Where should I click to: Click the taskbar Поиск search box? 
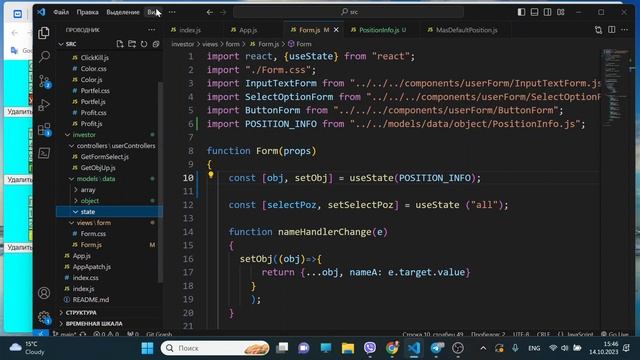click(216, 348)
